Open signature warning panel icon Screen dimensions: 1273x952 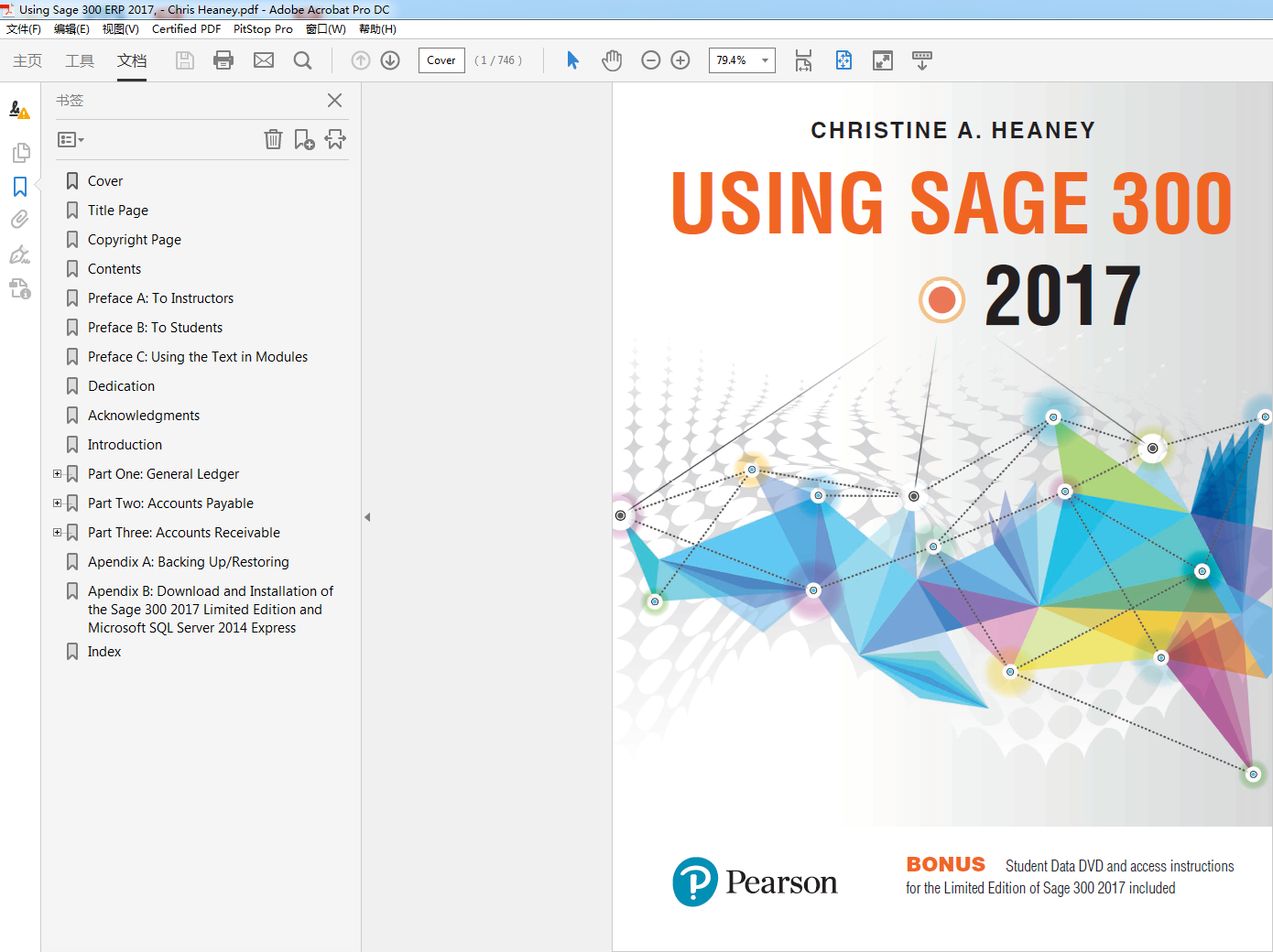point(19,110)
